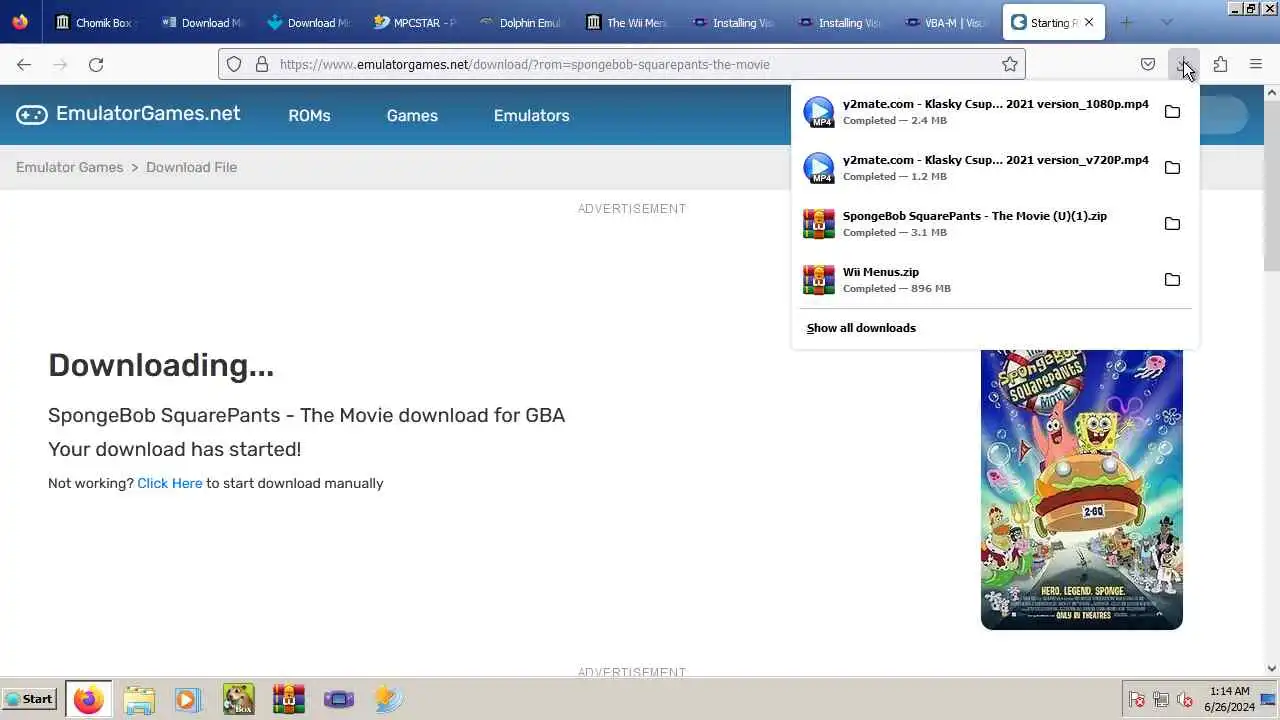The image size is (1280, 720).
Task: Show SpongeBob zip in its containing folder
Action: pyautogui.click(x=1172, y=224)
